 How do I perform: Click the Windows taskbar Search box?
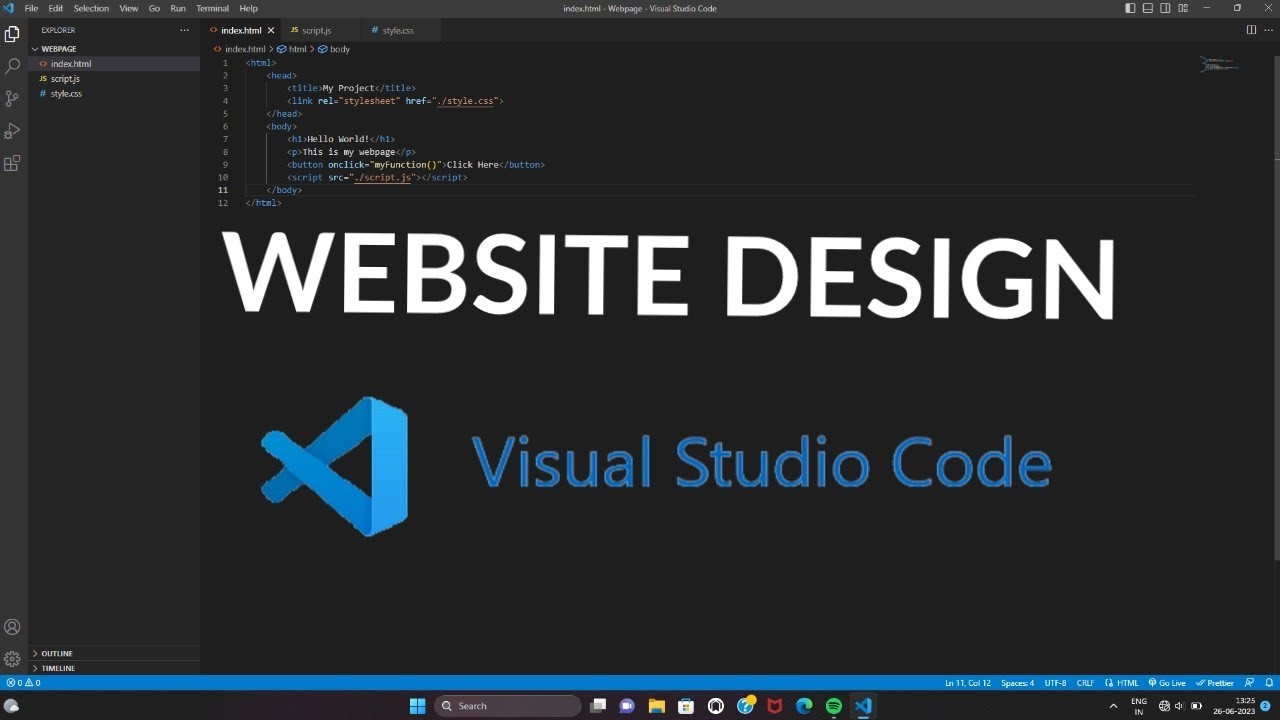tap(507, 706)
